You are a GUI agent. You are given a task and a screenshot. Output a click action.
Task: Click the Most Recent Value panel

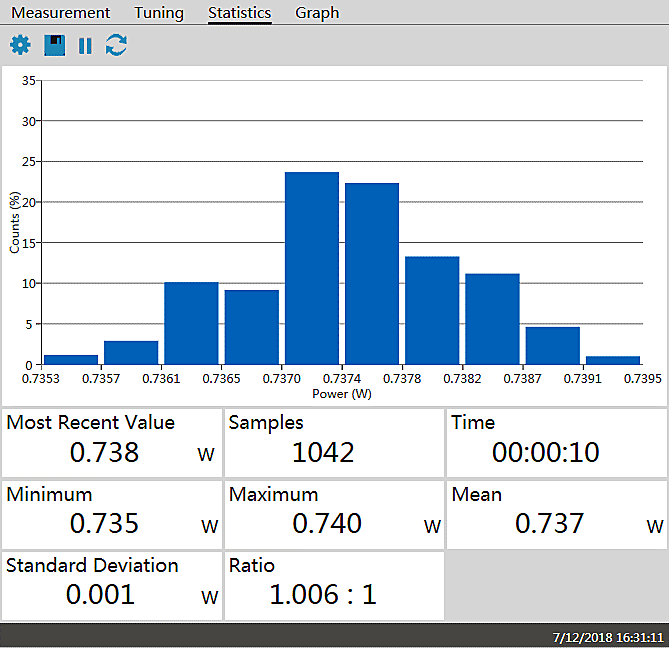111,442
